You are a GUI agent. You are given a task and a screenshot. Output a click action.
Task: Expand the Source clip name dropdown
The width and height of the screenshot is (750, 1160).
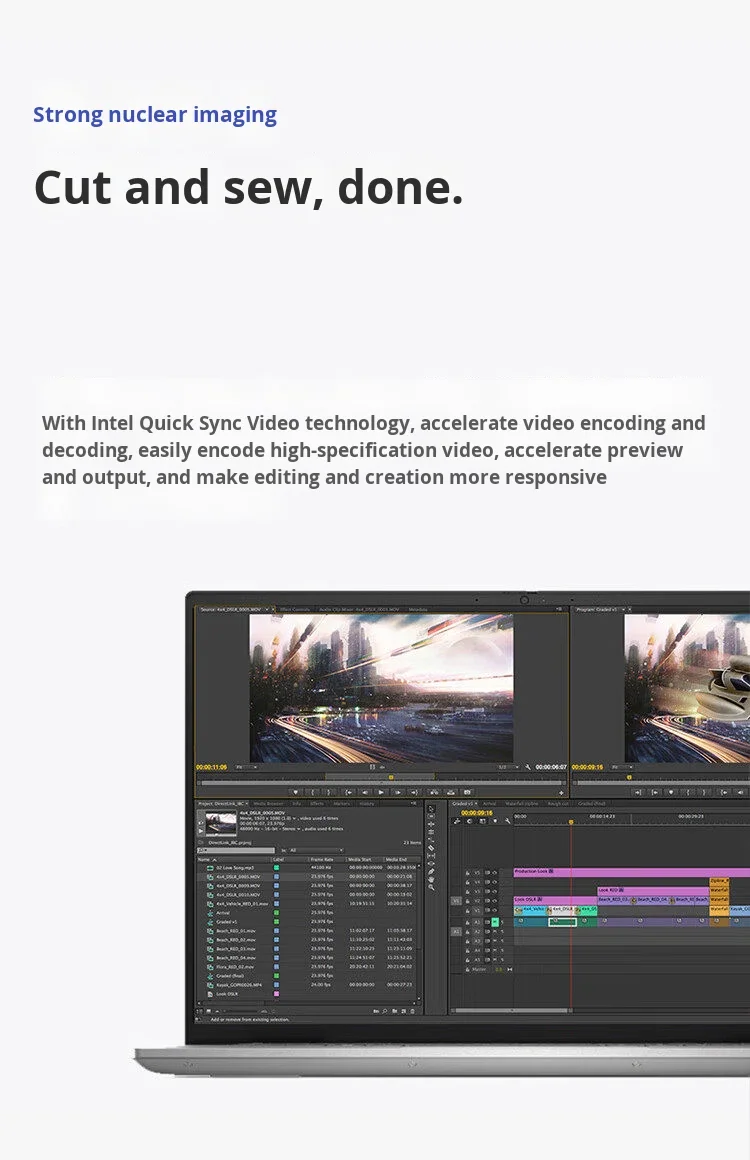(x=268, y=609)
